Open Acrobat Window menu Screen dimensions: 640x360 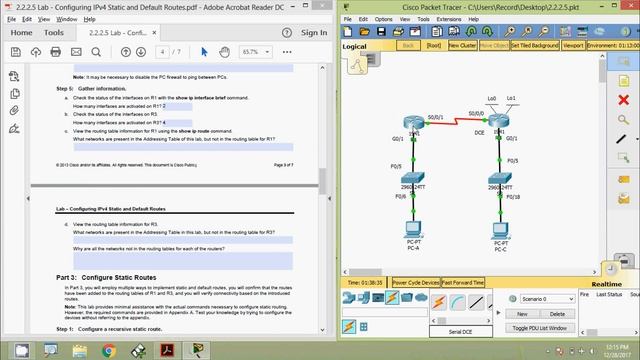[x=67, y=19]
